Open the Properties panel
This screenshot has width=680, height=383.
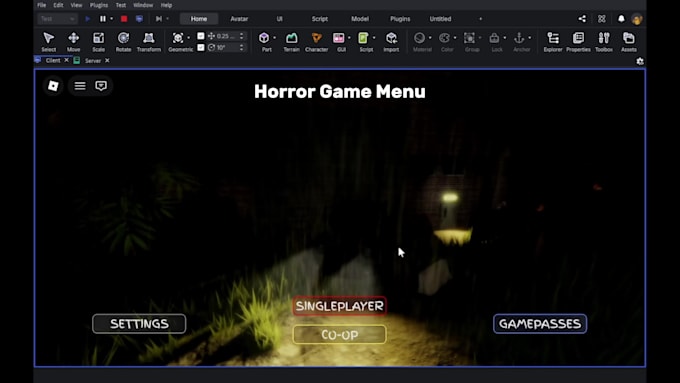click(578, 42)
